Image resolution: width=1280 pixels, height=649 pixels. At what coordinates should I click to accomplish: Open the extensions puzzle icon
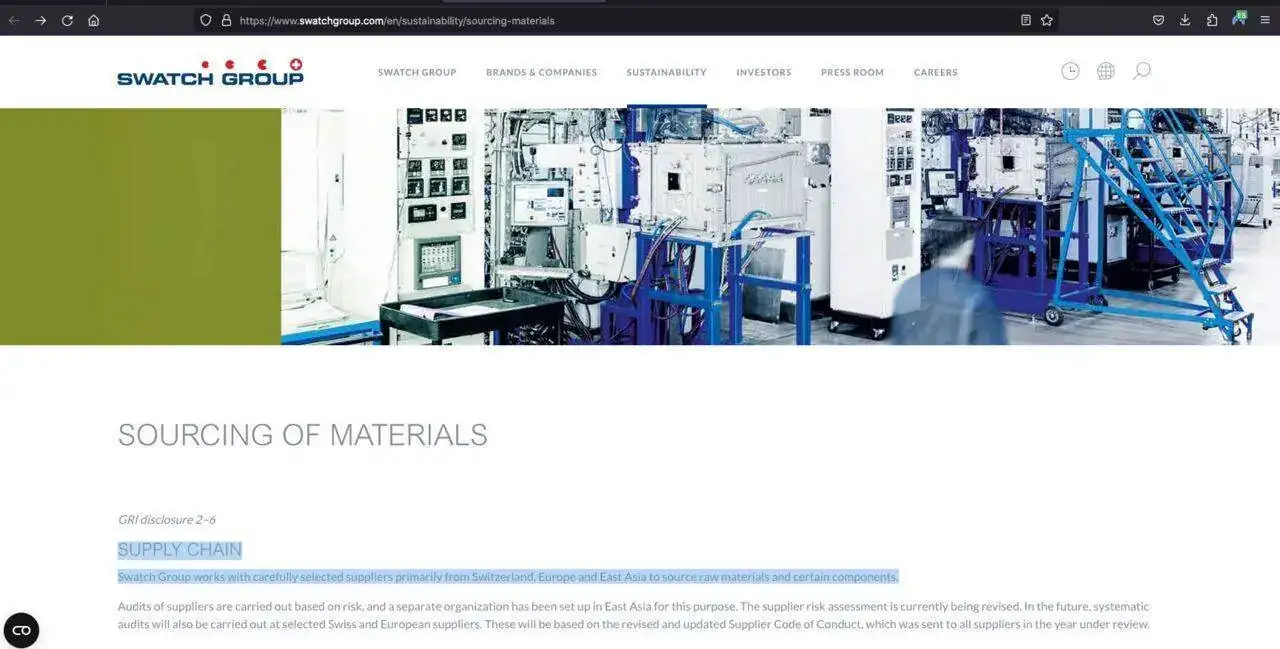1212,20
